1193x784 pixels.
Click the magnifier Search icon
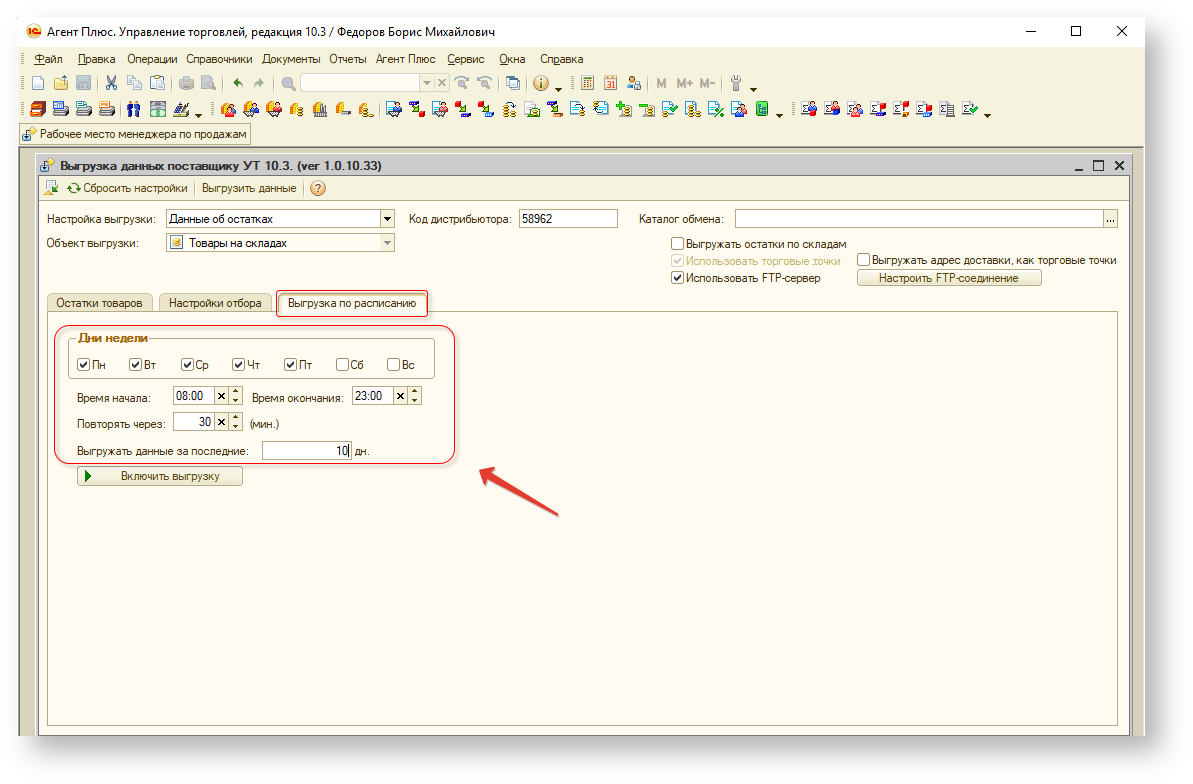(x=288, y=83)
